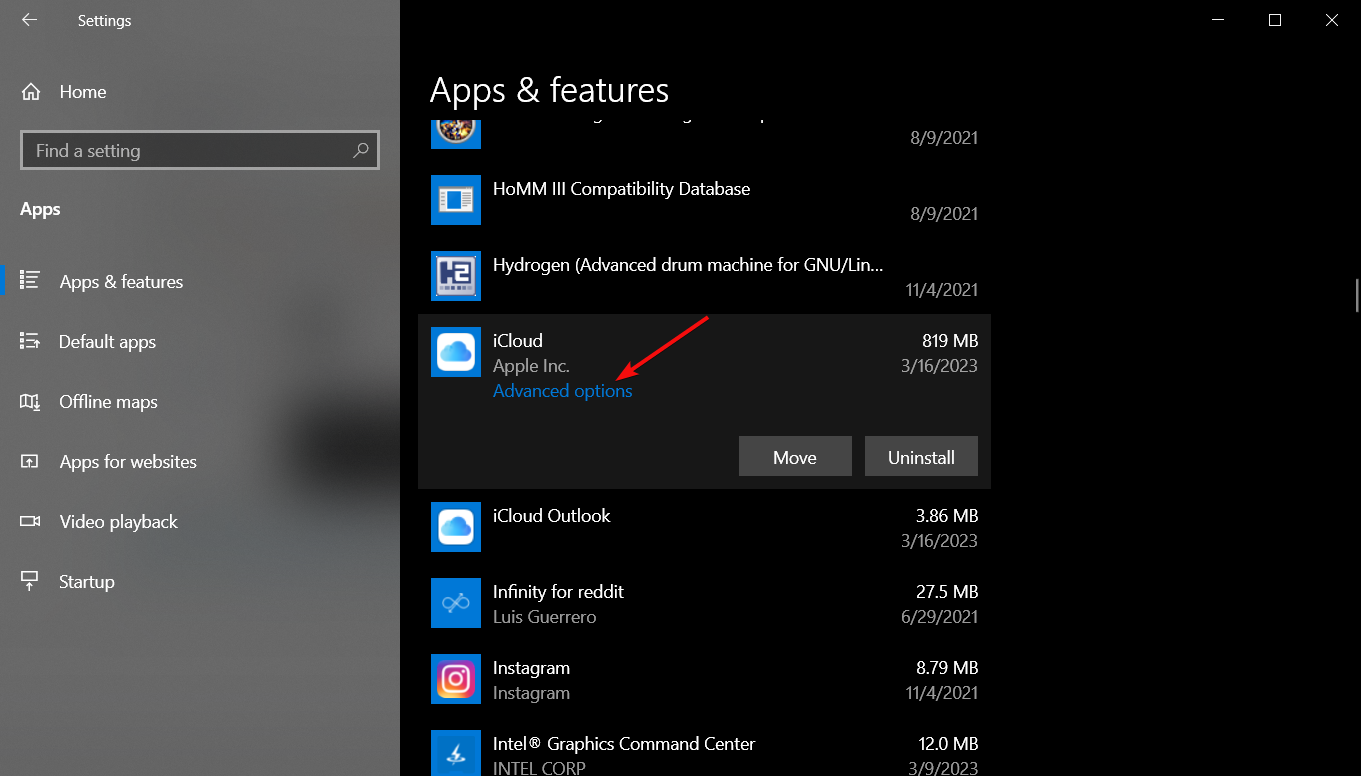Image resolution: width=1361 pixels, height=776 pixels.
Task: Click the Infinity for reddit icon
Action: coord(456,603)
